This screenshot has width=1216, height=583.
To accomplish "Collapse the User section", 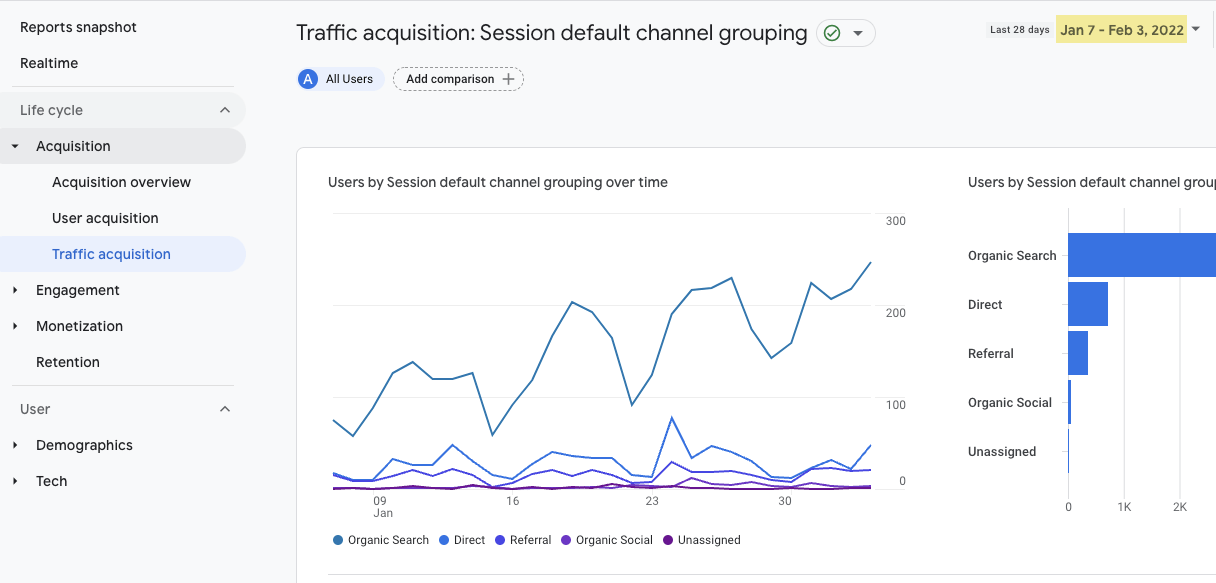I will [224, 408].
